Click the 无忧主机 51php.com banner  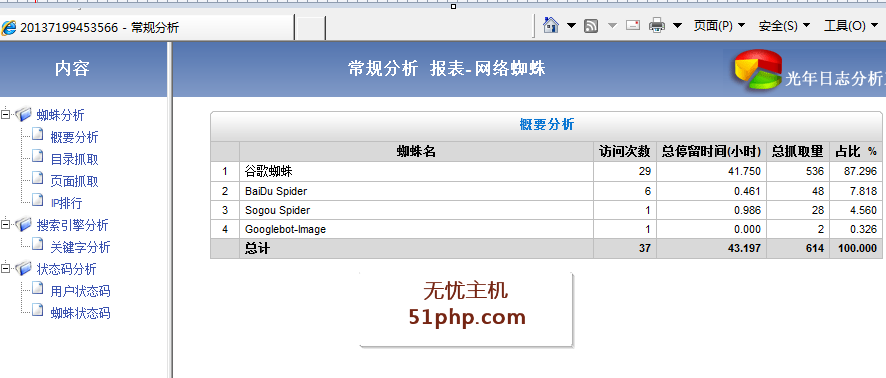pos(466,309)
